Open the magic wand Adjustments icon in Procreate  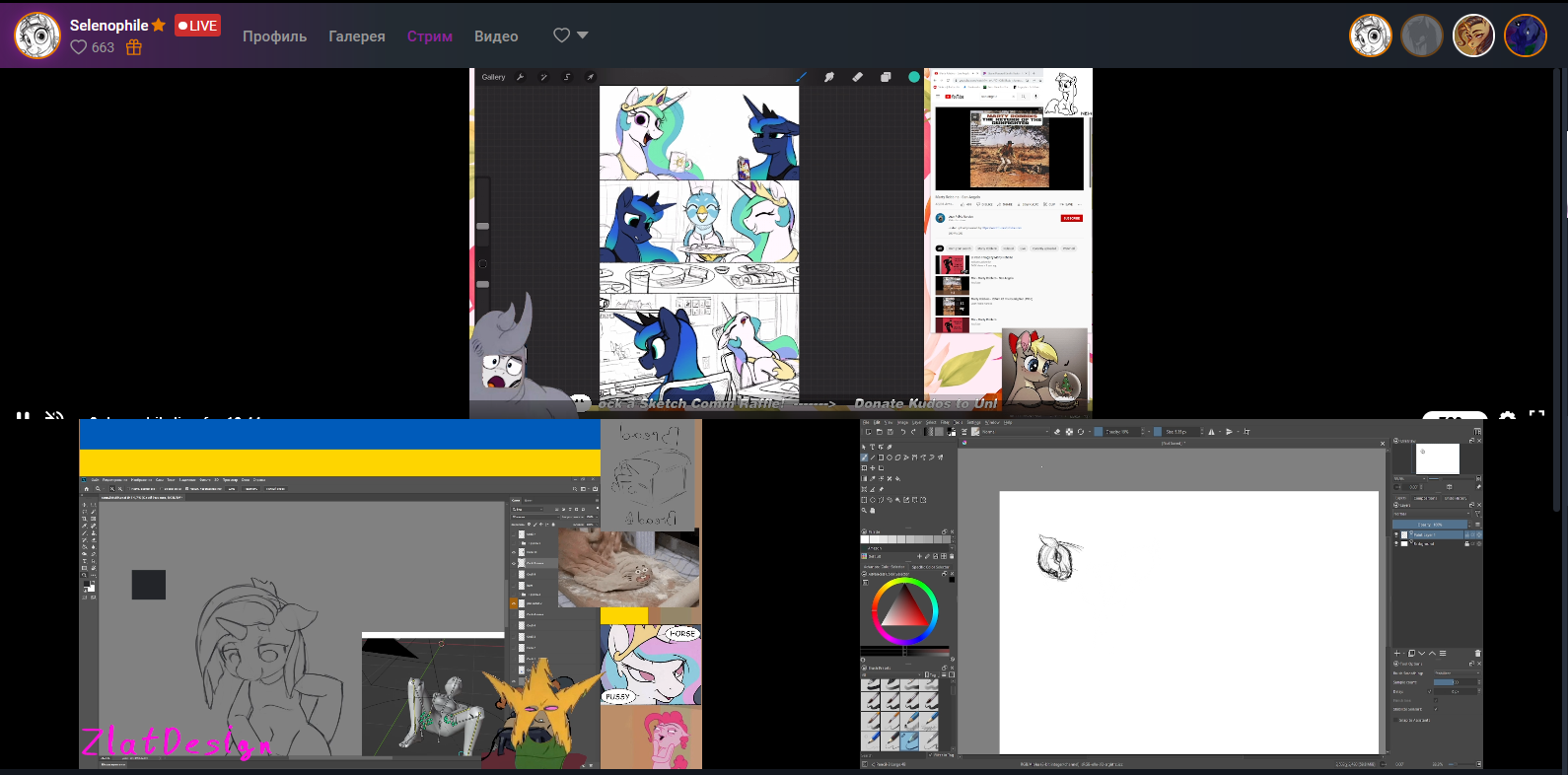(x=543, y=77)
